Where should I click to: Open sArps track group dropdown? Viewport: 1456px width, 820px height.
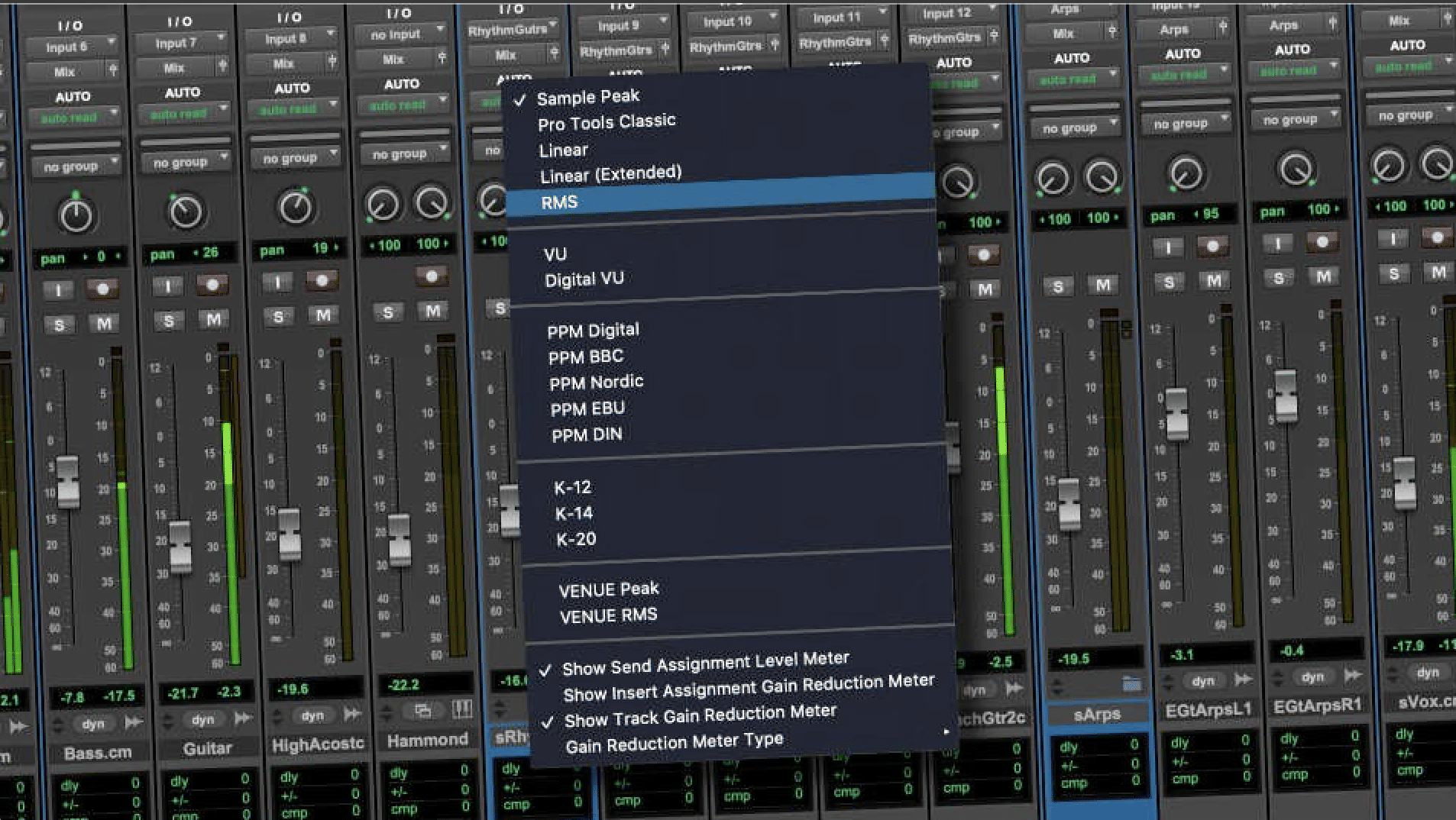click(x=1076, y=128)
